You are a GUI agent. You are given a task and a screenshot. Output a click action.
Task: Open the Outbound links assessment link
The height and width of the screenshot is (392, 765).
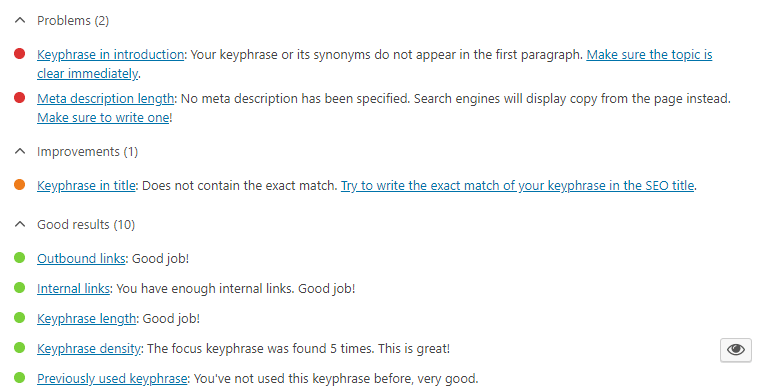81,258
